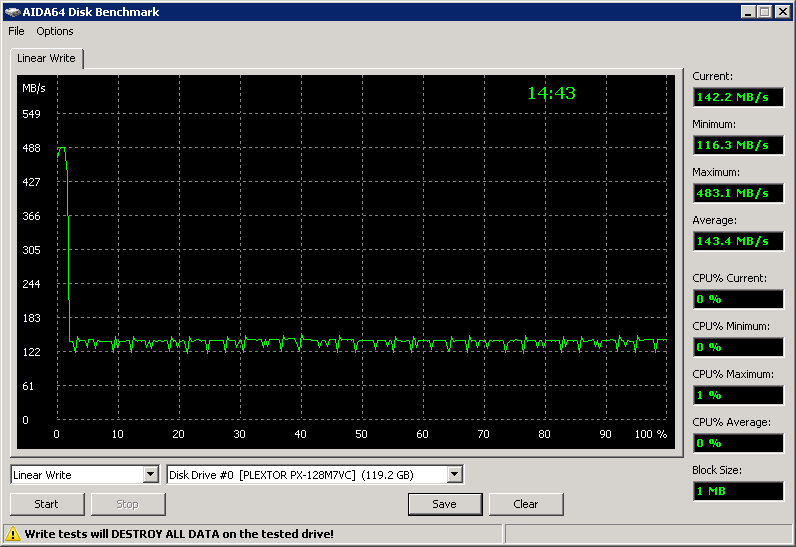Expand the disk drive selection dropdown arrow
The image size is (796, 547).
[455, 475]
